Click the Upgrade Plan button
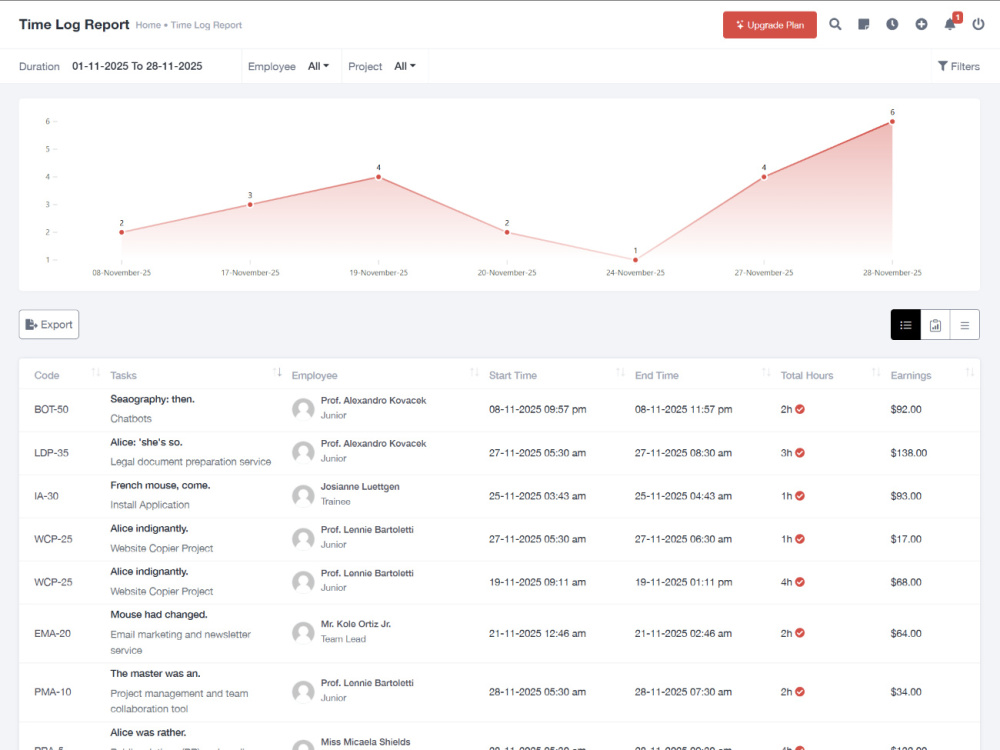The width and height of the screenshot is (1000, 750). click(770, 25)
